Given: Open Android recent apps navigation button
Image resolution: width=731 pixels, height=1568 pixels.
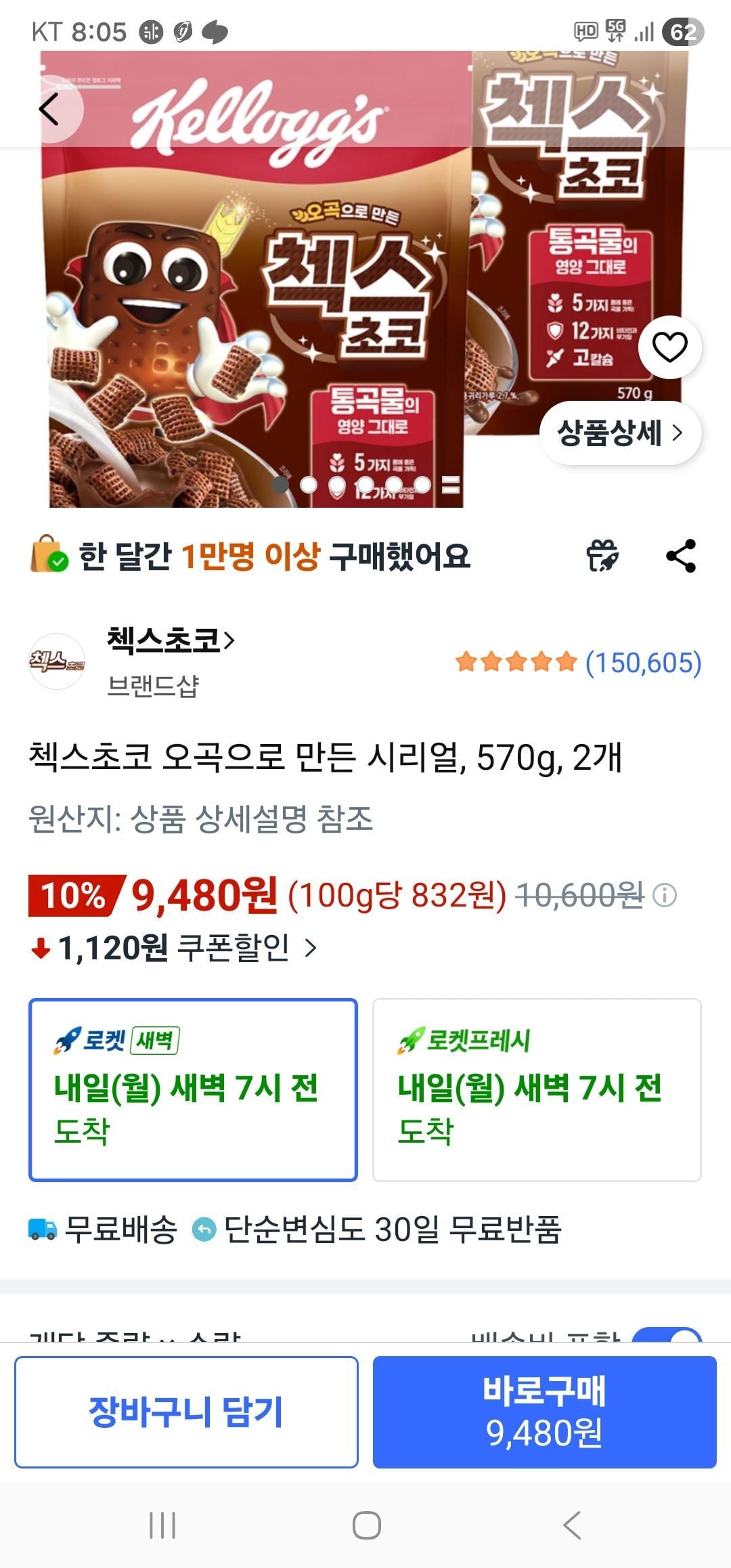Looking at the screenshot, I should (x=162, y=1525).
